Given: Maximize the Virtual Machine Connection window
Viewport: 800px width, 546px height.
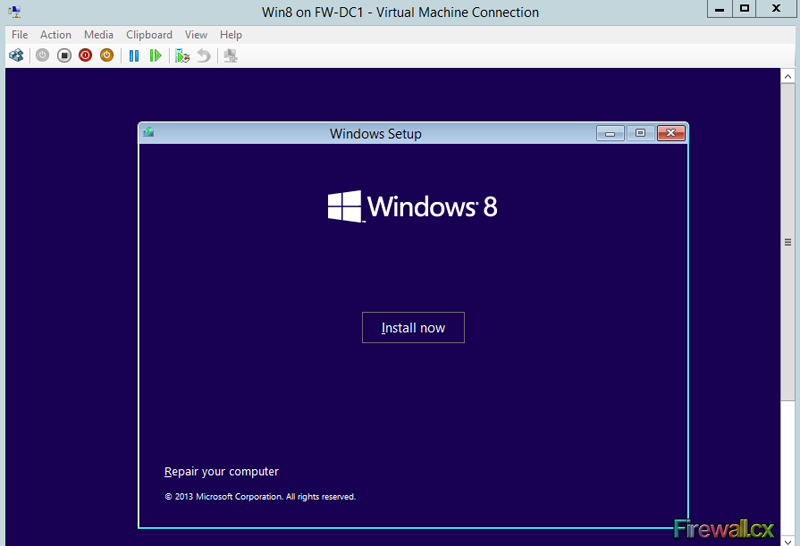Looking at the screenshot, I should pos(744,9).
